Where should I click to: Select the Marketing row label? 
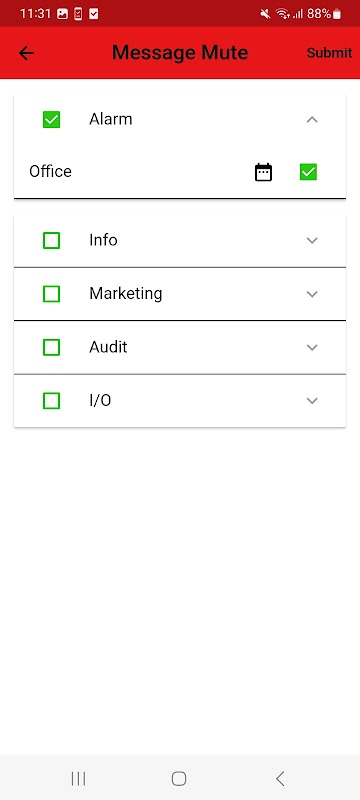coord(126,293)
